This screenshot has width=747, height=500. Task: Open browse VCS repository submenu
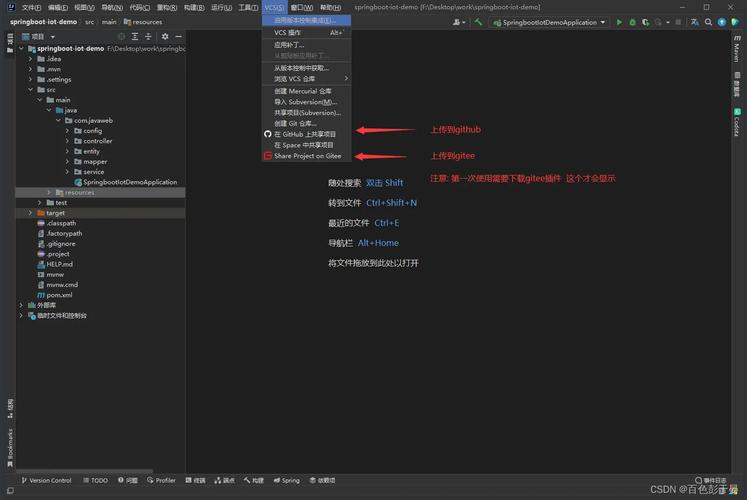coord(307,79)
